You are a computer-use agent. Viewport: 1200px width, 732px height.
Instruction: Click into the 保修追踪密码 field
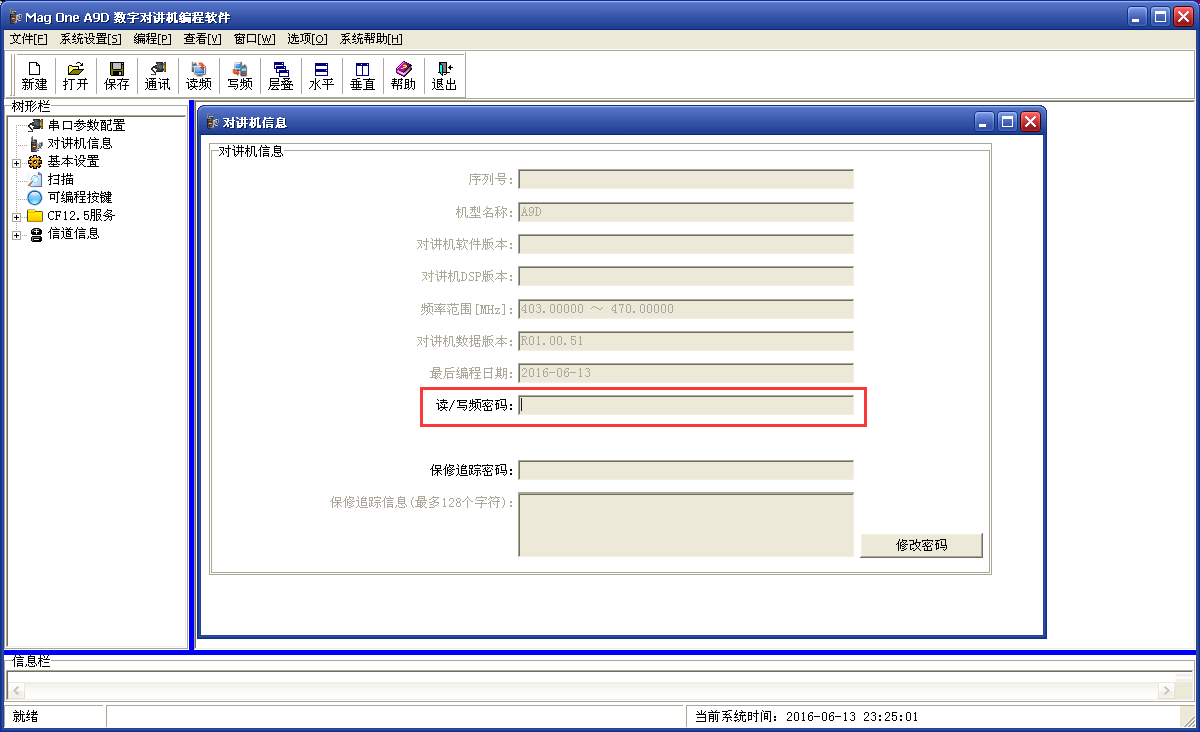click(x=686, y=470)
